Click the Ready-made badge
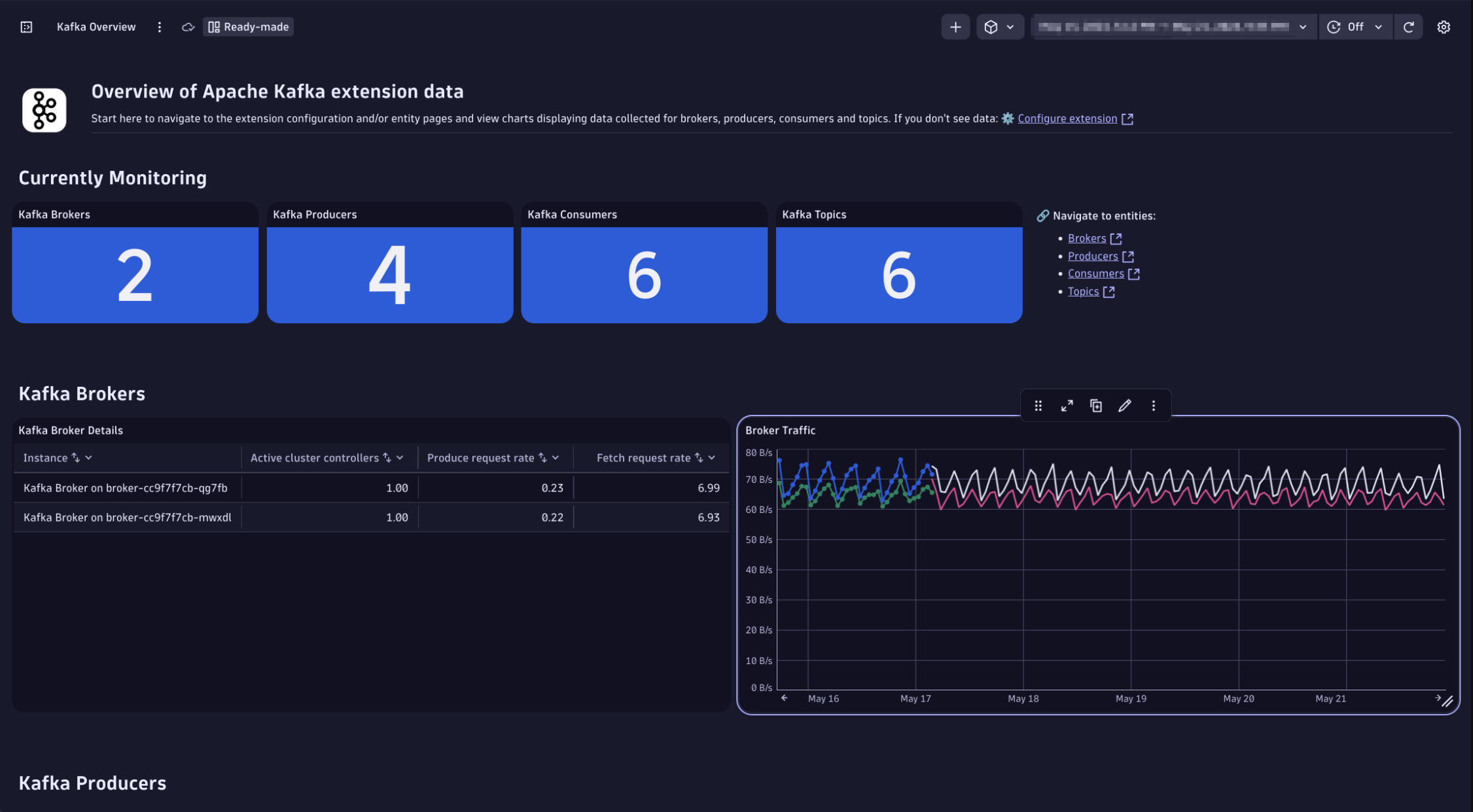The width and height of the screenshot is (1473, 812). pyautogui.click(x=249, y=27)
